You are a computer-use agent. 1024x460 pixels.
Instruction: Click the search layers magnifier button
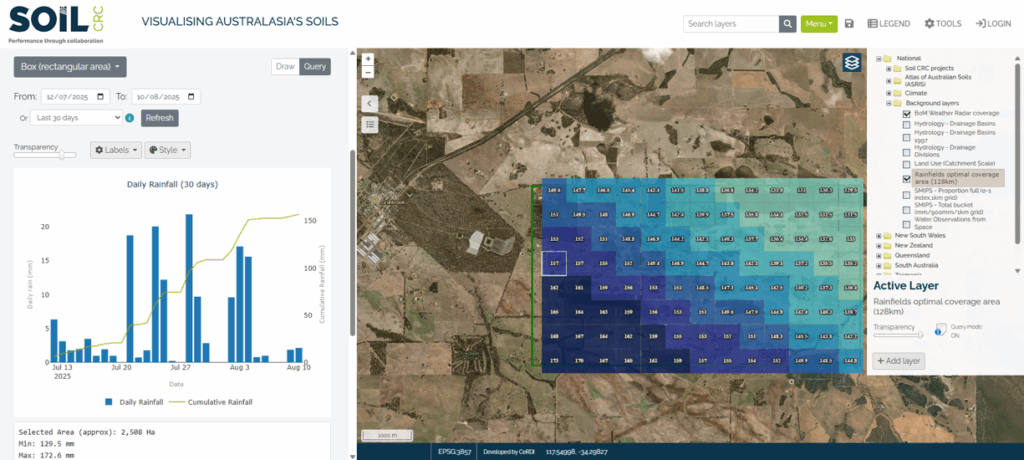click(x=788, y=23)
